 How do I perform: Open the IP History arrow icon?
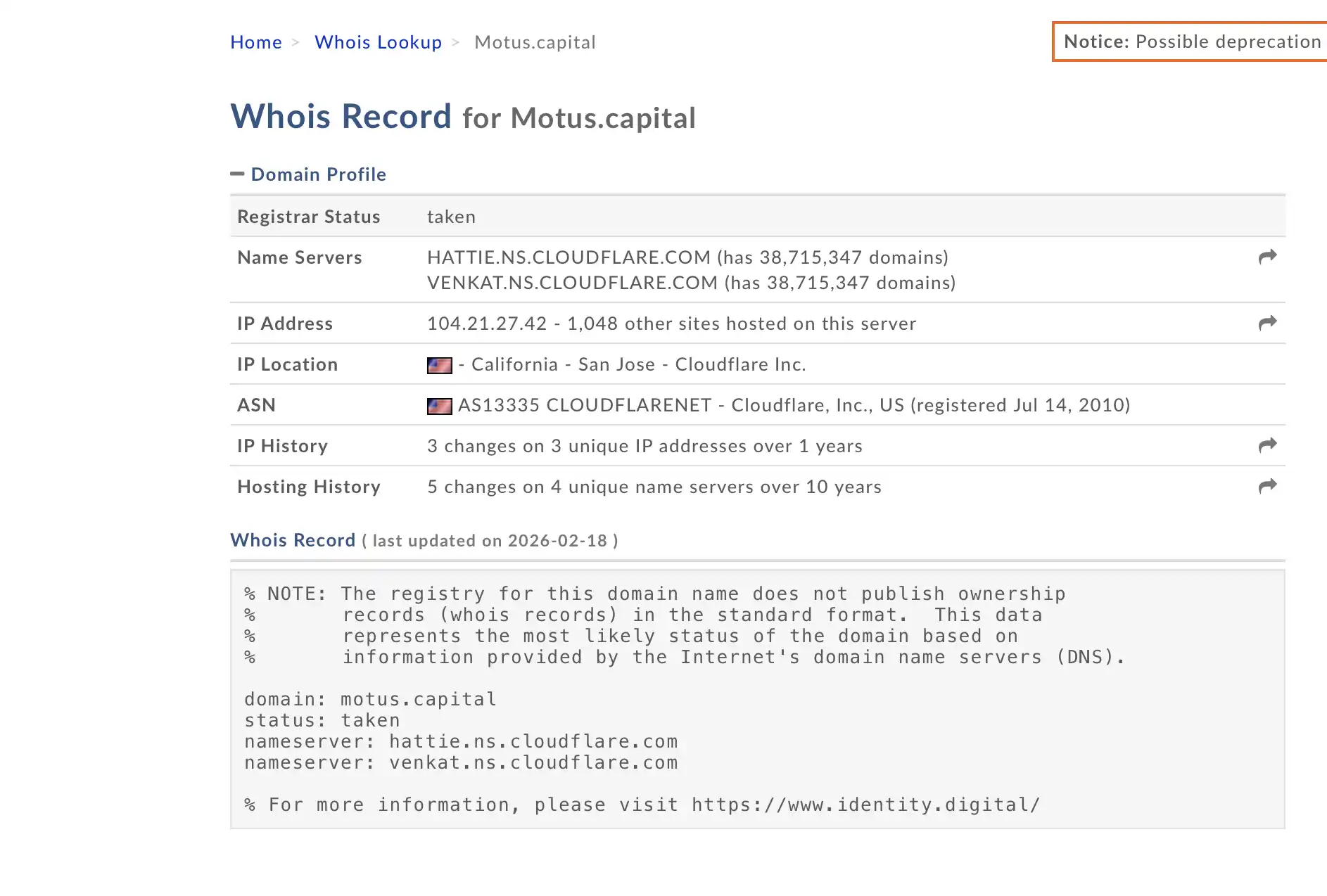(1267, 445)
